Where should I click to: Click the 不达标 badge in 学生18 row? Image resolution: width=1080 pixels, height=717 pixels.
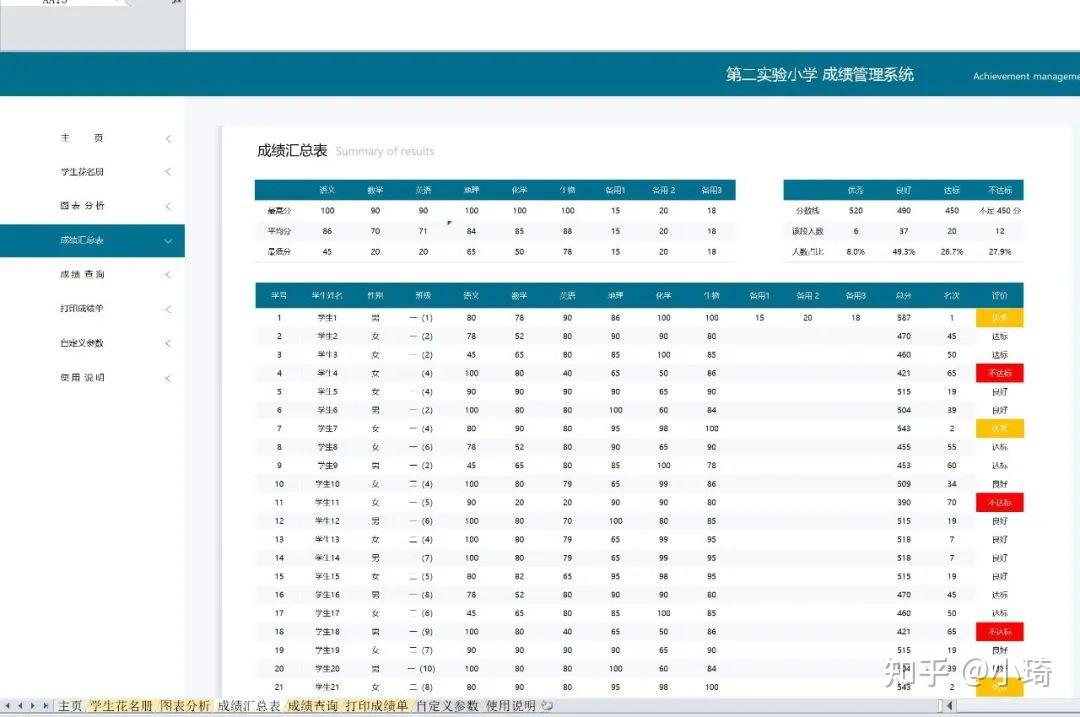[999, 632]
